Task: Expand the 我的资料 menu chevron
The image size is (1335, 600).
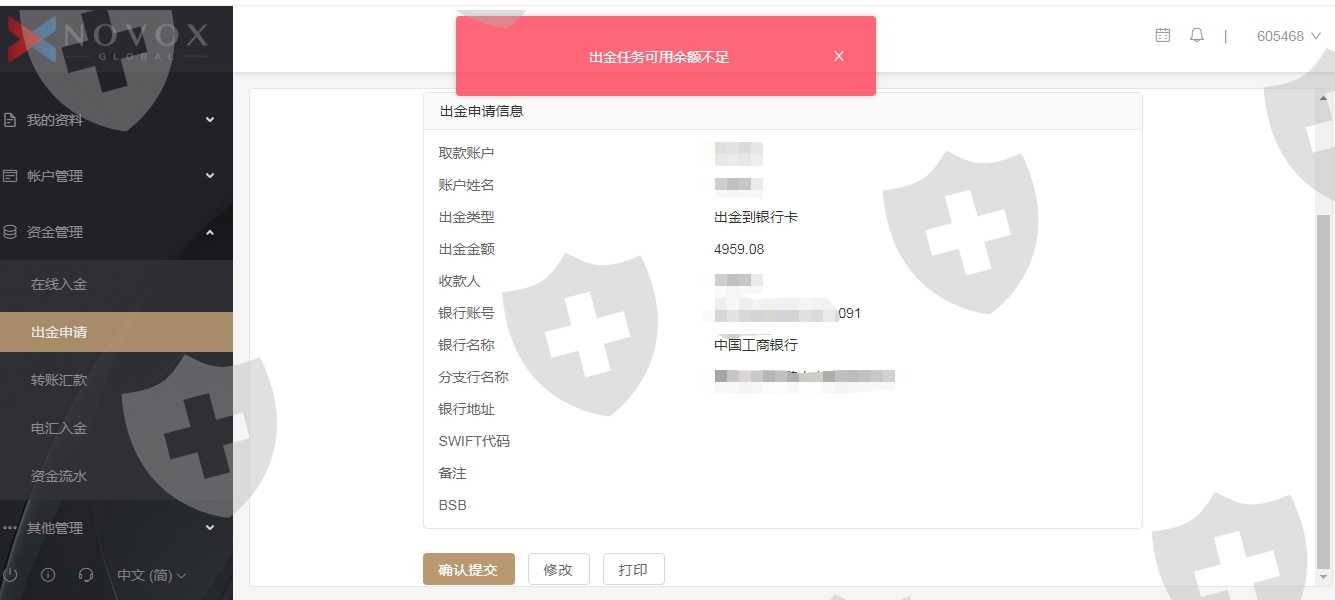Action: pos(210,120)
